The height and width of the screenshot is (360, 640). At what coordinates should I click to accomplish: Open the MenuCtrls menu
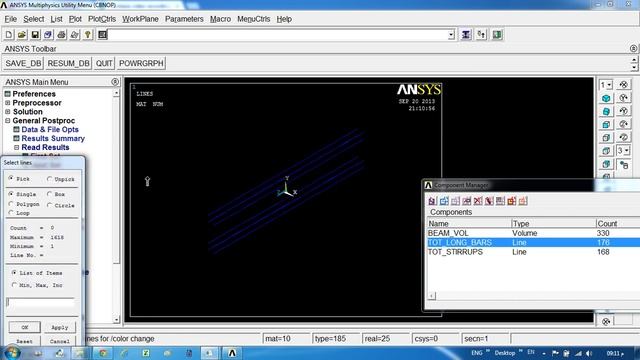pyautogui.click(x=253, y=19)
